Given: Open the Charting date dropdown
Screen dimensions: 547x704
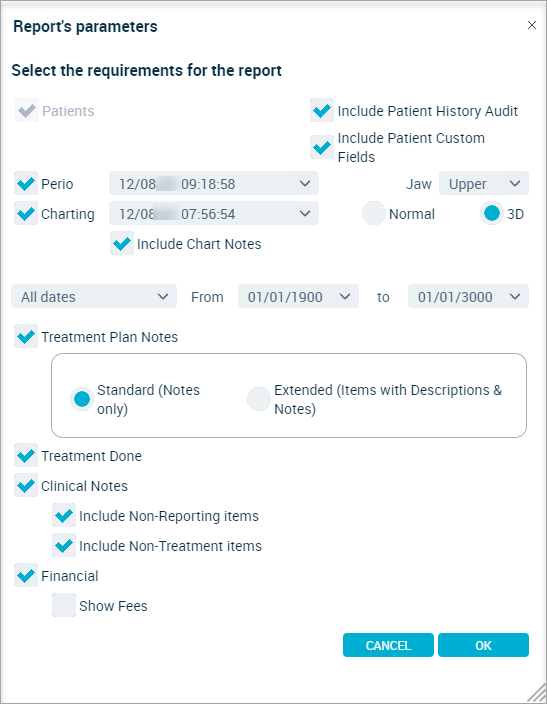Looking at the screenshot, I should point(214,213).
